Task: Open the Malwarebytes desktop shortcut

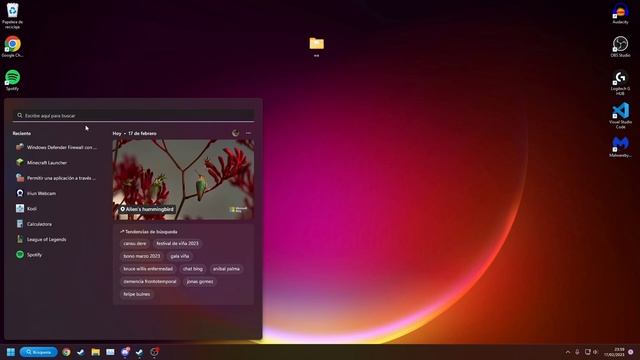Action: tap(620, 147)
